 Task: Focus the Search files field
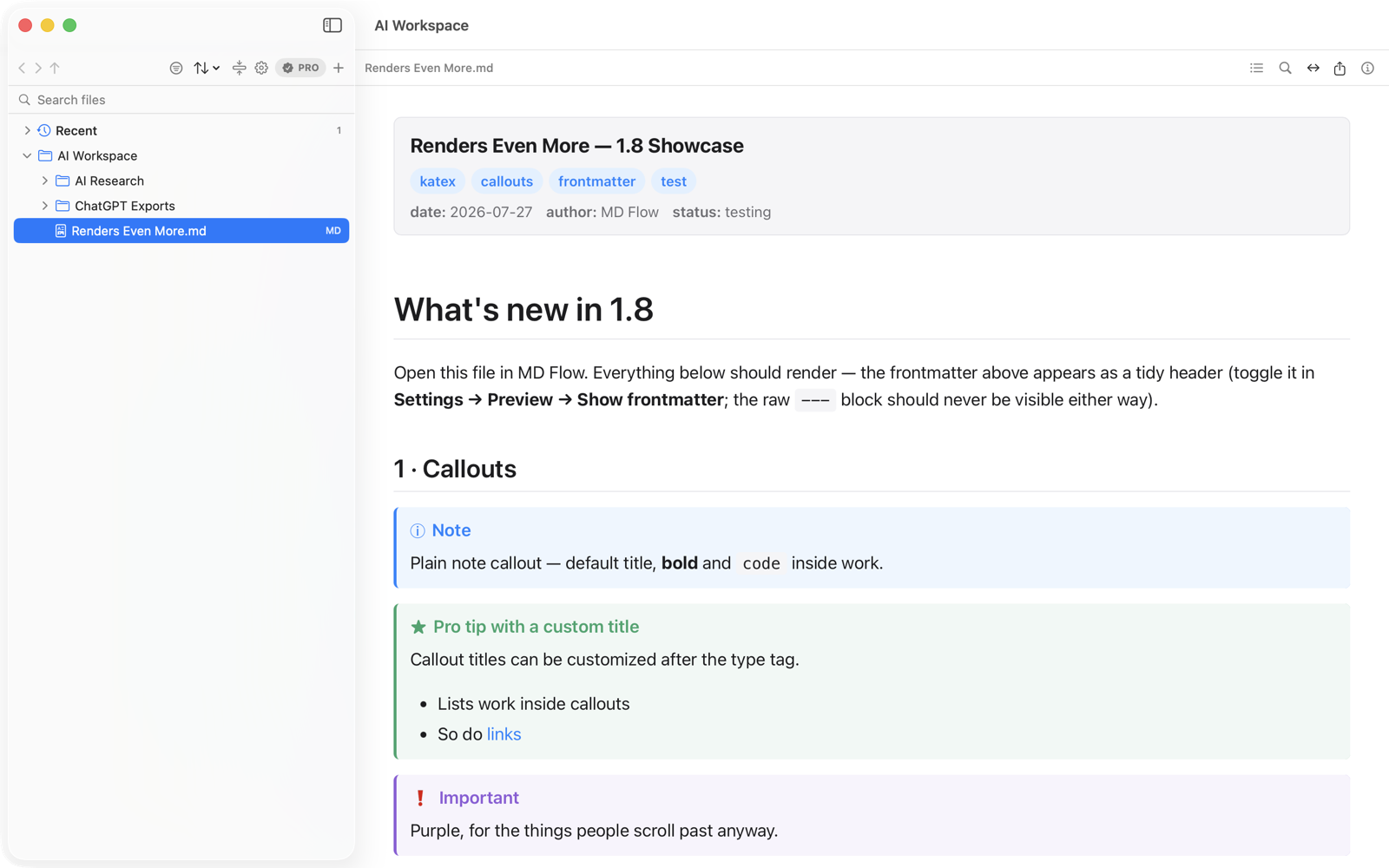tap(181, 100)
